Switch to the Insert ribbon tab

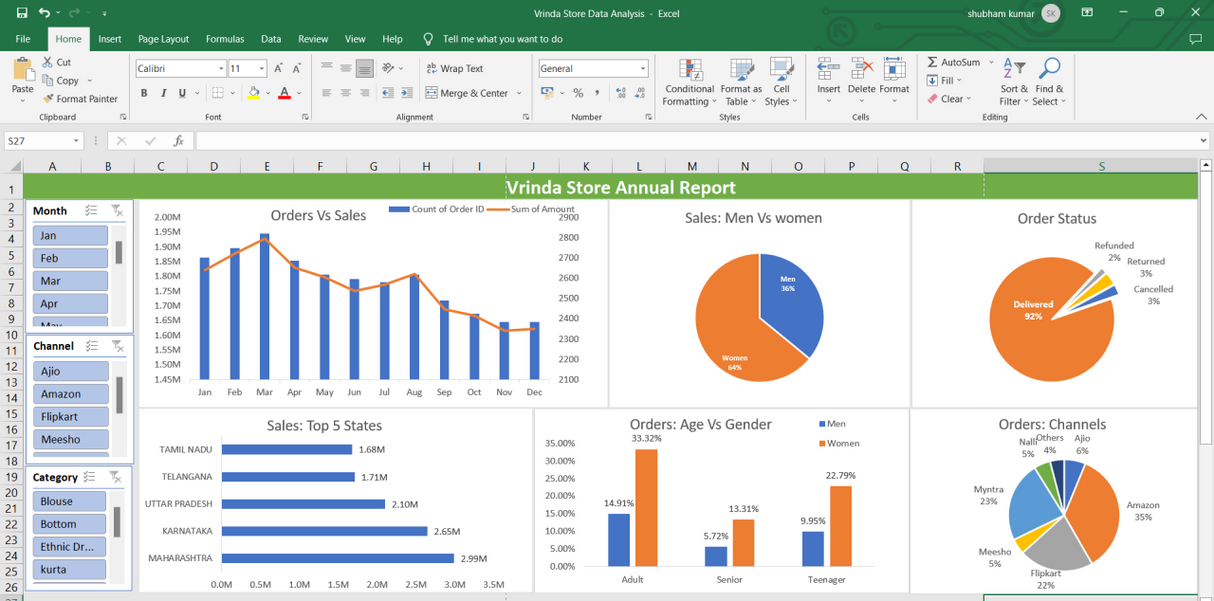(110, 39)
